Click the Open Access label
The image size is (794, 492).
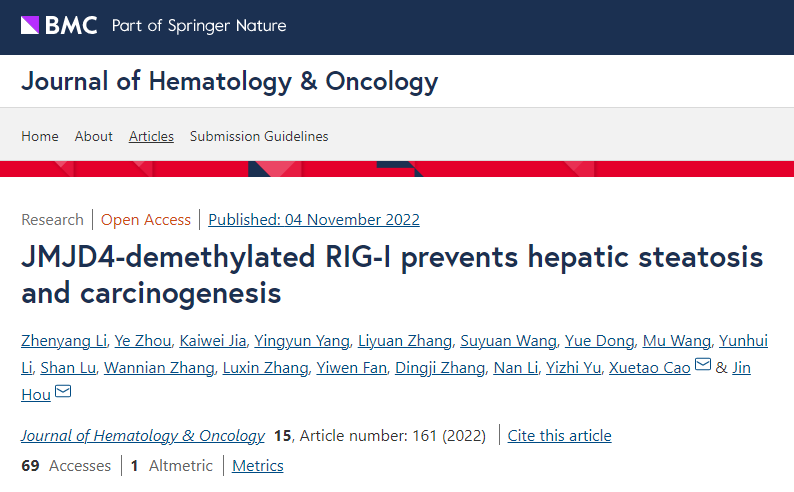click(146, 220)
